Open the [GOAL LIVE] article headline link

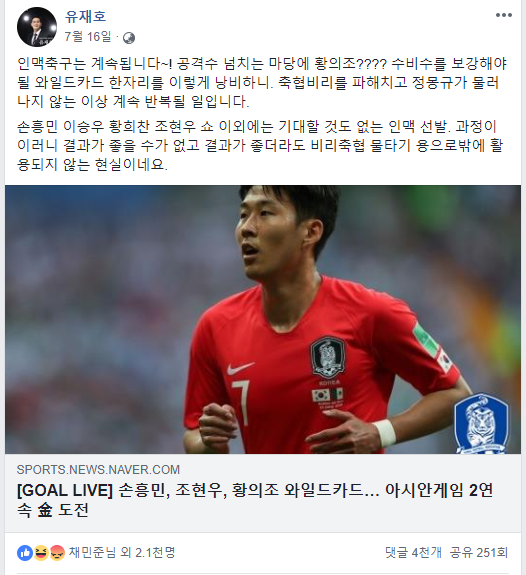coord(255,500)
